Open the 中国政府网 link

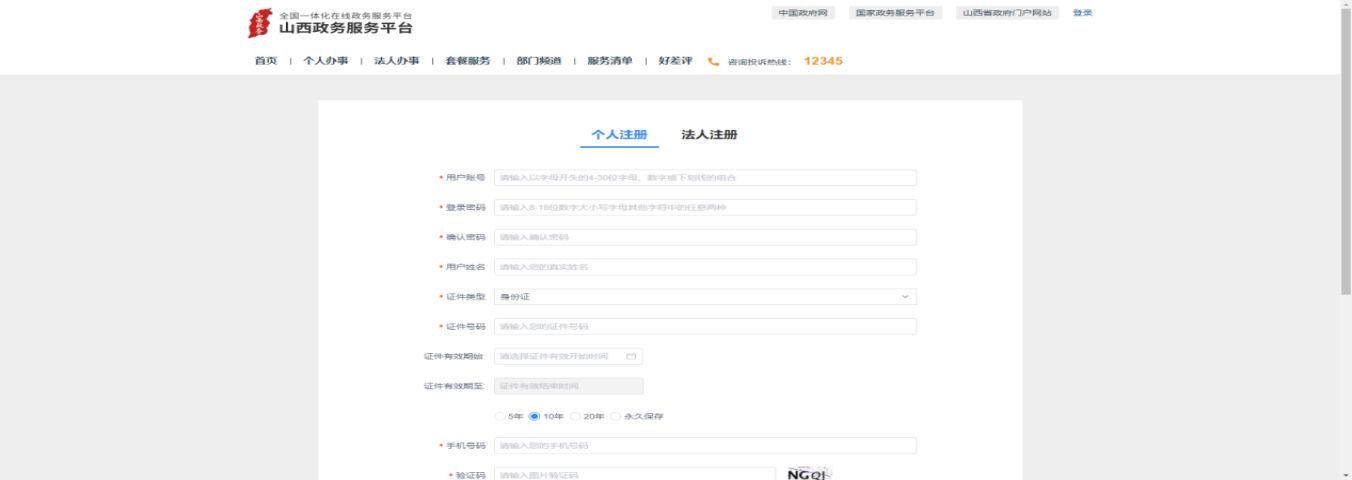coord(803,13)
